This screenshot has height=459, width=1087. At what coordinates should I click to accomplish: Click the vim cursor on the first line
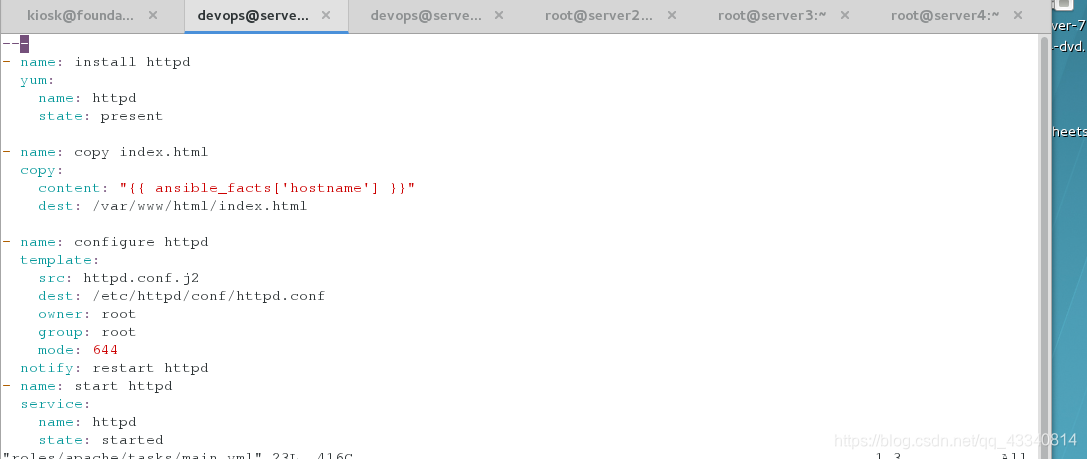click(24, 44)
